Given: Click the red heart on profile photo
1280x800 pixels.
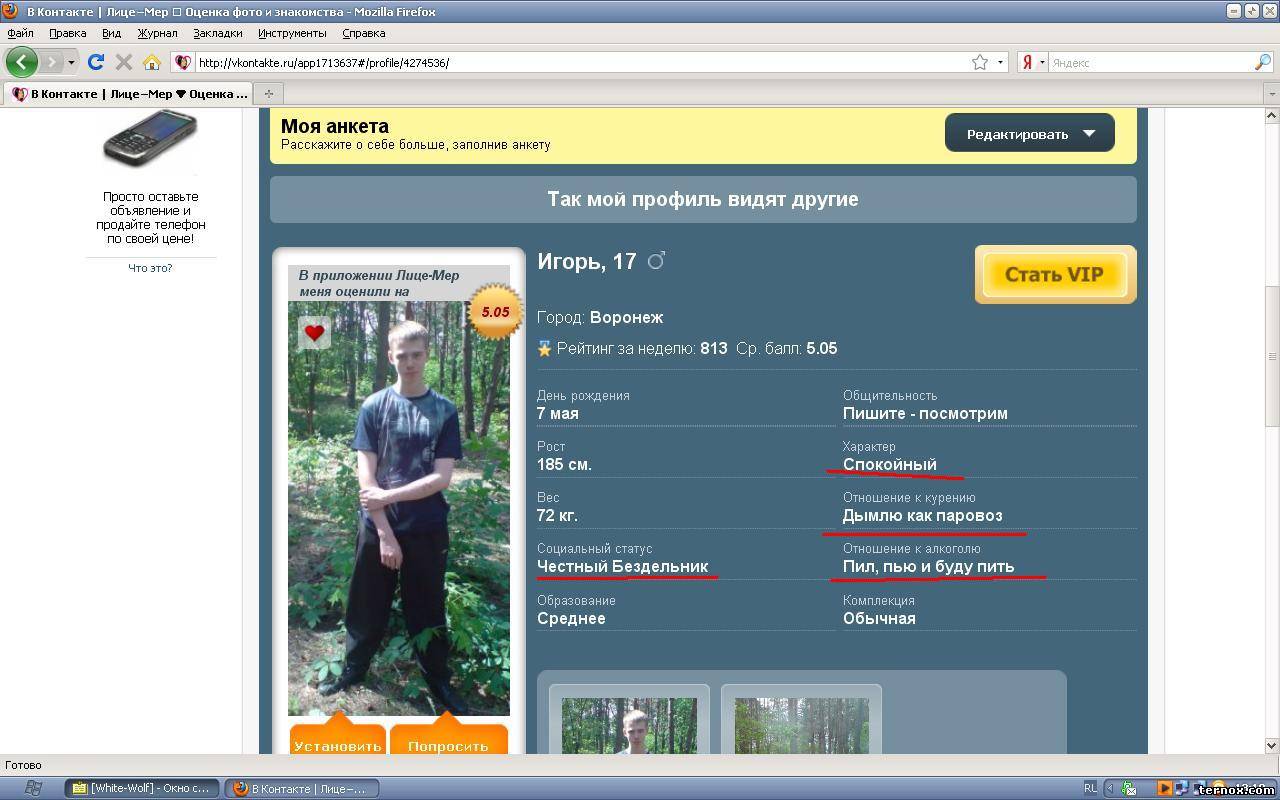Looking at the screenshot, I should [x=314, y=333].
